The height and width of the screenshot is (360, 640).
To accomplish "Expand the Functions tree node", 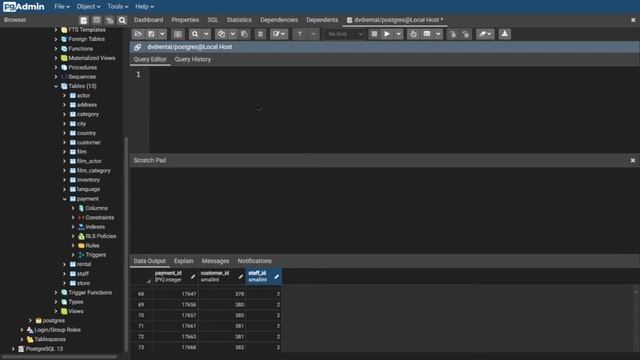I will tap(56, 49).
